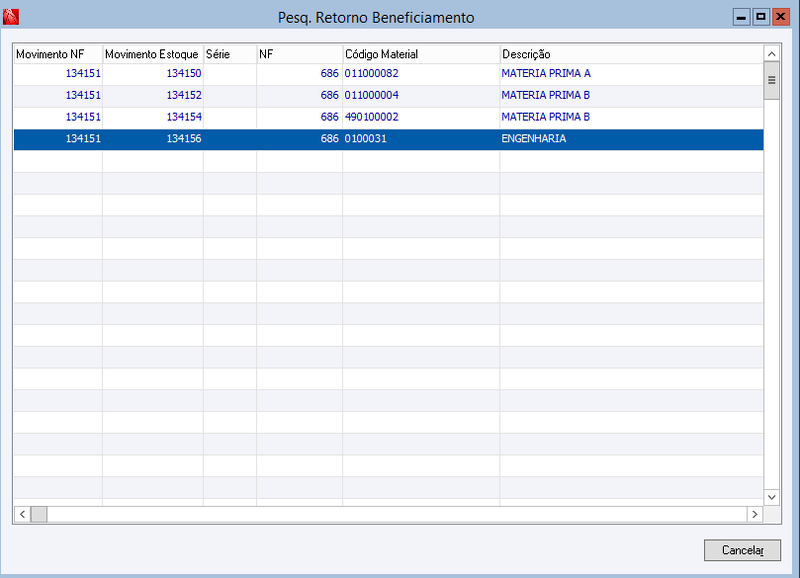Click Movimento NF 134151 in ENGENHARIA row
The image size is (800, 578).
(83, 139)
